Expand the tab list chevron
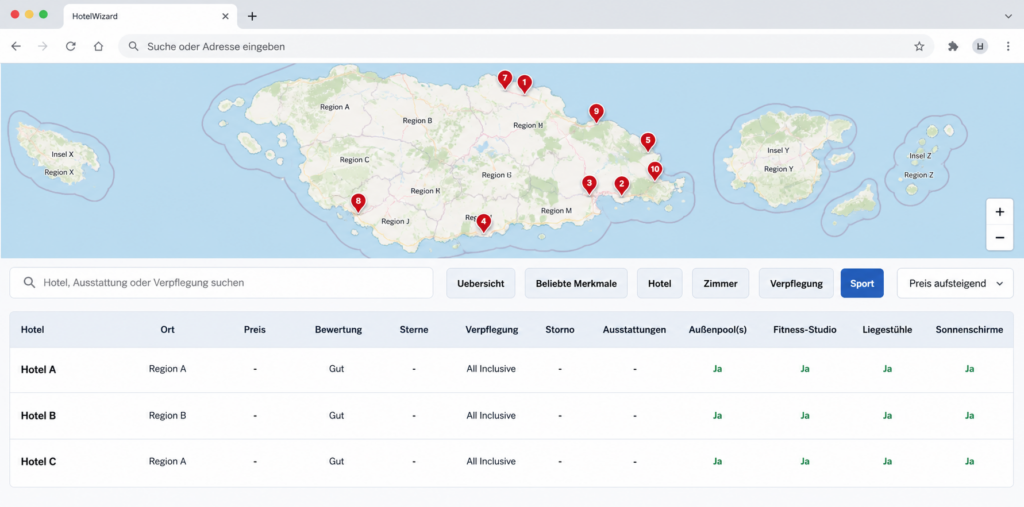The height and width of the screenshot is (507, 1024). (x=1008, y=16)
